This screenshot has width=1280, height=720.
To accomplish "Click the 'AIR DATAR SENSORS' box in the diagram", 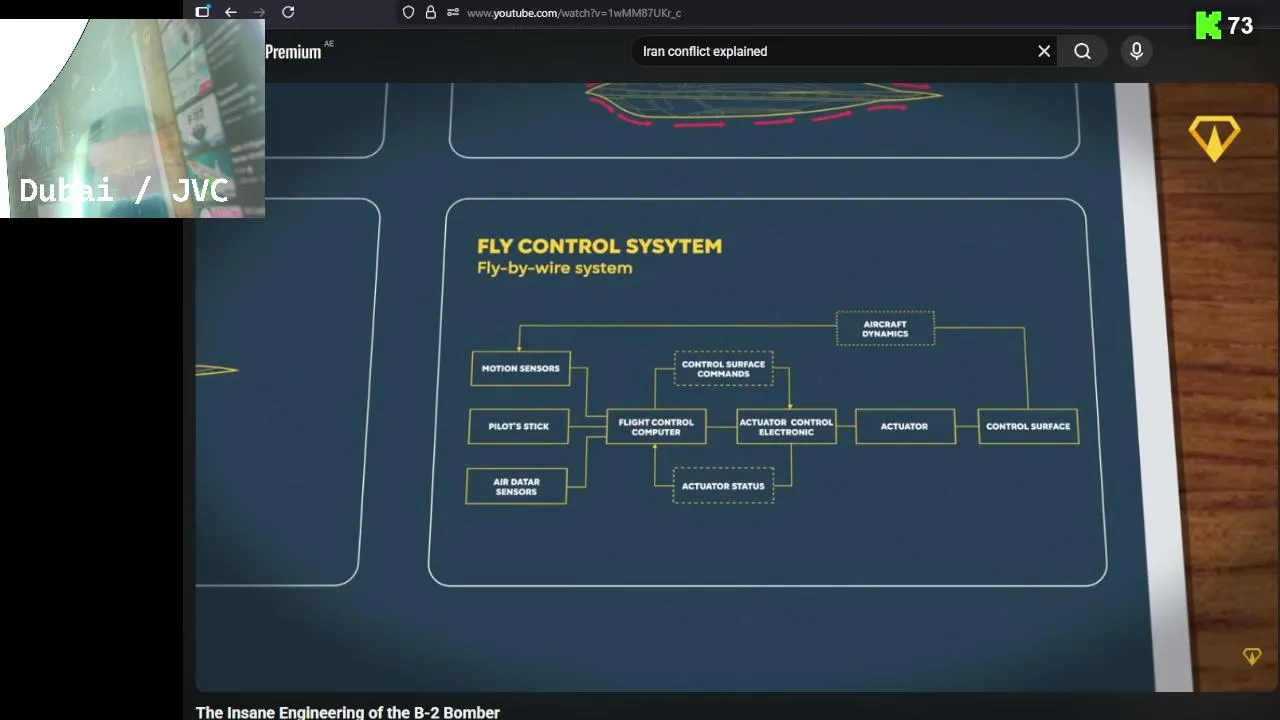I will point(516,486).
